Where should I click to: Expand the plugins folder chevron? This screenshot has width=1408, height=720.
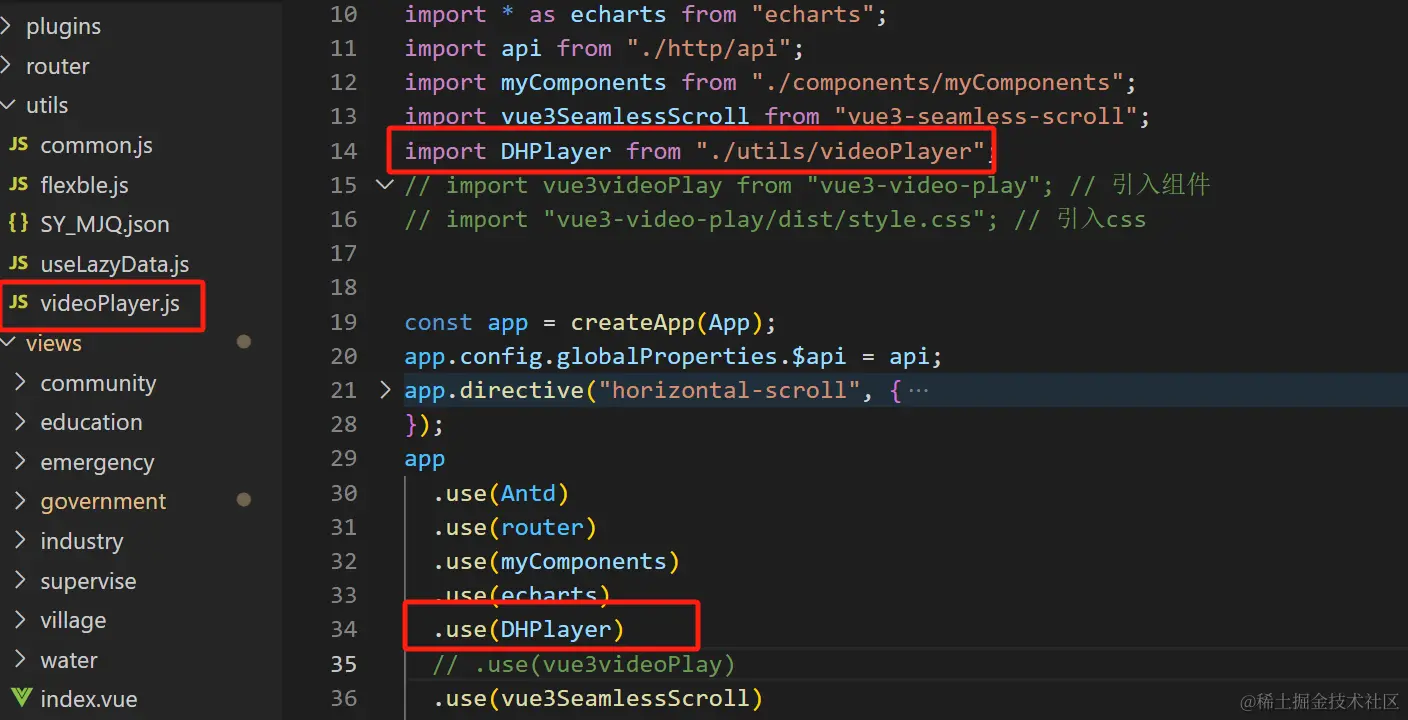8,27
